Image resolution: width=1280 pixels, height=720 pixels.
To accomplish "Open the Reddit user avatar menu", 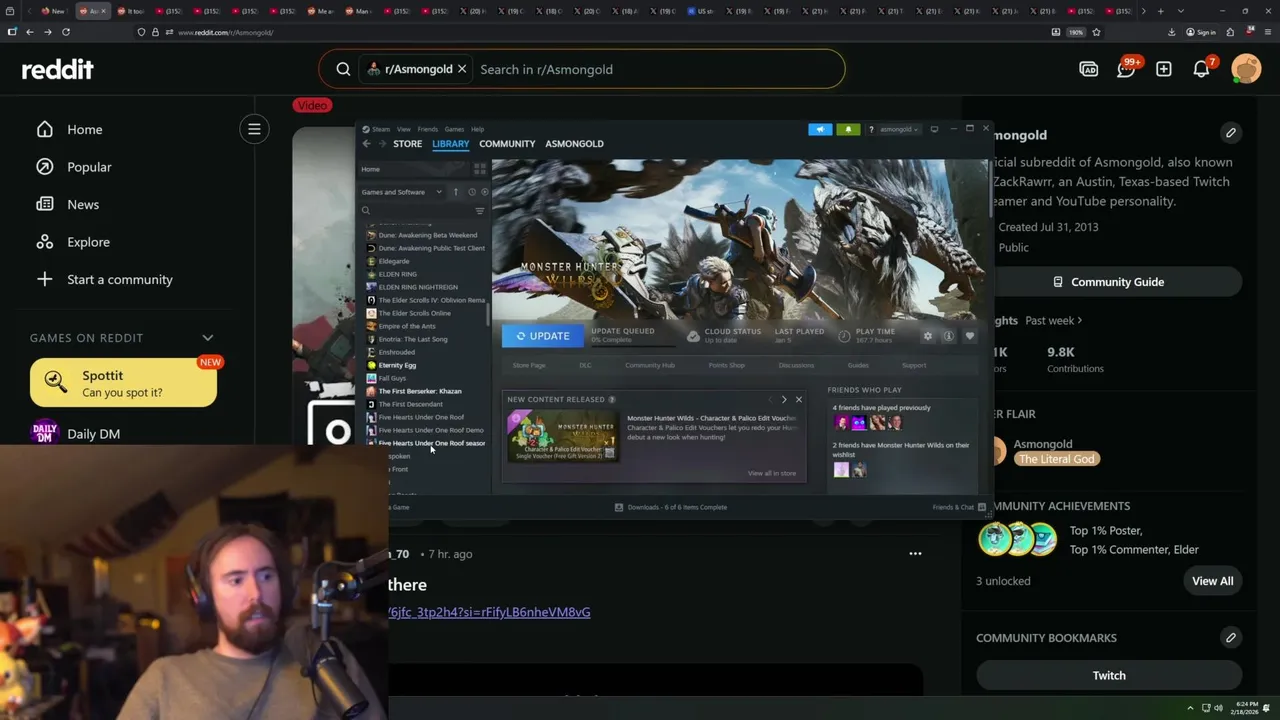I will tap(1246, 69).
